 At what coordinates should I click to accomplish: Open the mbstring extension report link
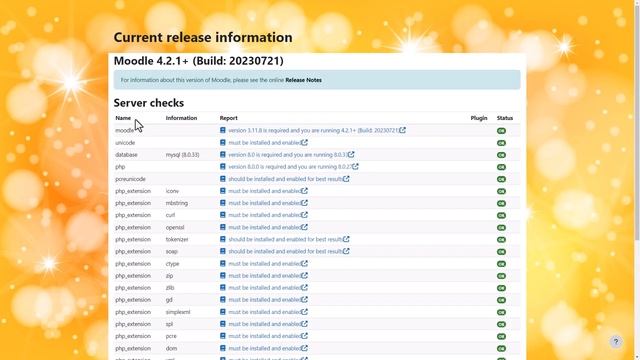(264, 203)
